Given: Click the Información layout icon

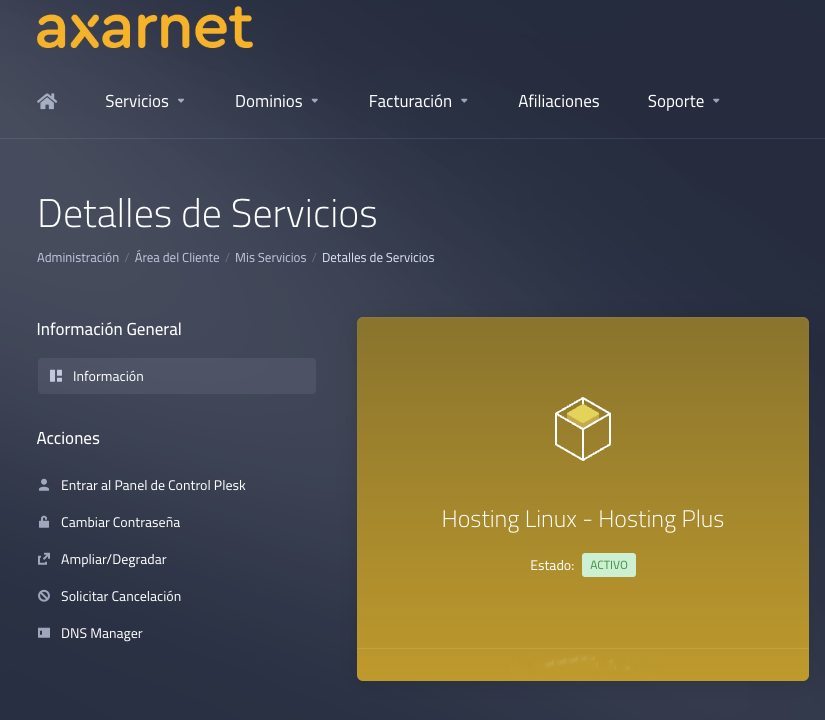Looking at the screenshot, I should pos(56,376).
